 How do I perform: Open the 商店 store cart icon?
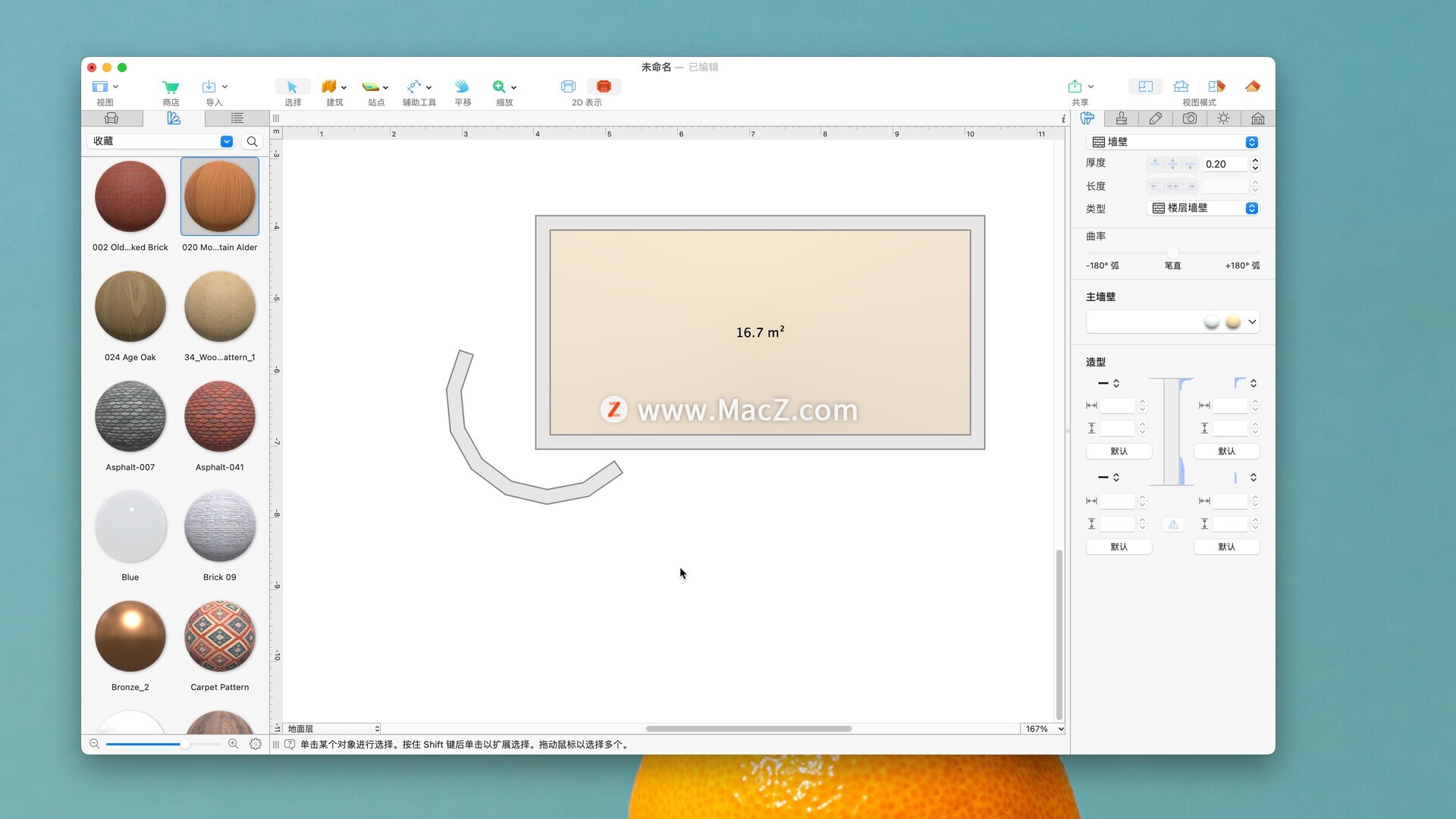[171, 86]
